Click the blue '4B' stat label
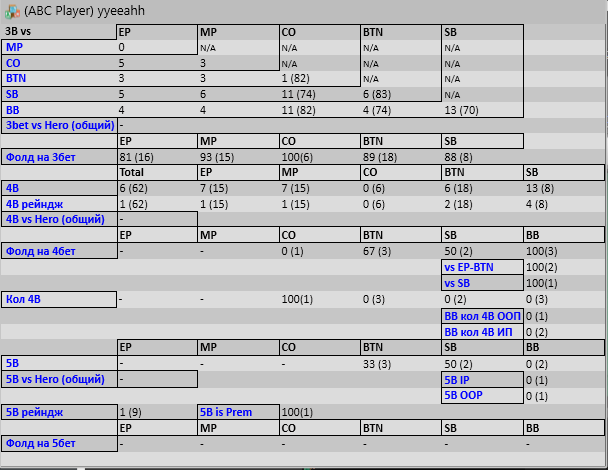 [x=12, y=188]
